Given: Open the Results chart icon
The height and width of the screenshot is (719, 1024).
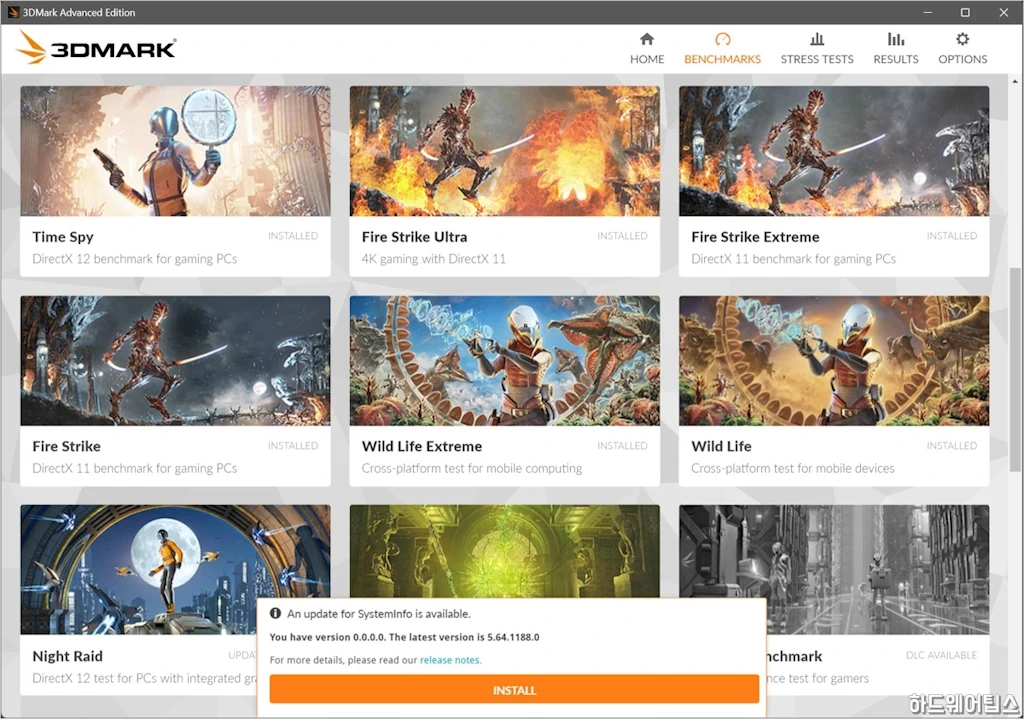Looking at the screenshot, I should pos(896,39).
